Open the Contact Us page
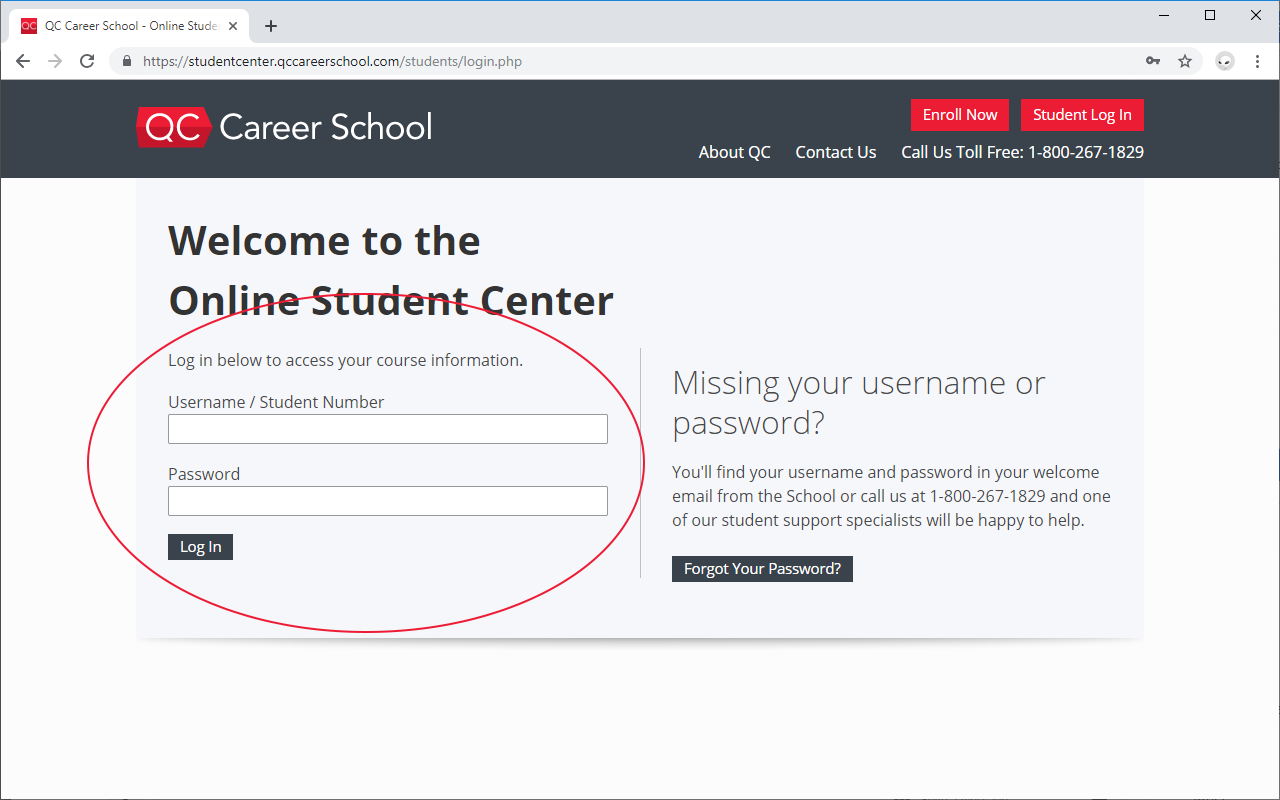Screen dimensions: 1280x800 [x=835, y=152]
